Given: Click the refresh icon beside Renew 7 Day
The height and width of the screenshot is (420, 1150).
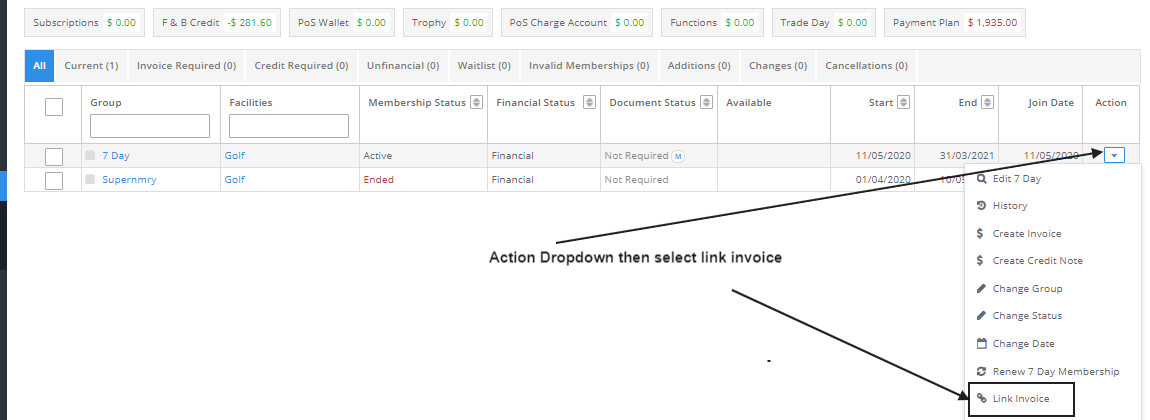Looking at the screenshot, I should click(982, 372).
